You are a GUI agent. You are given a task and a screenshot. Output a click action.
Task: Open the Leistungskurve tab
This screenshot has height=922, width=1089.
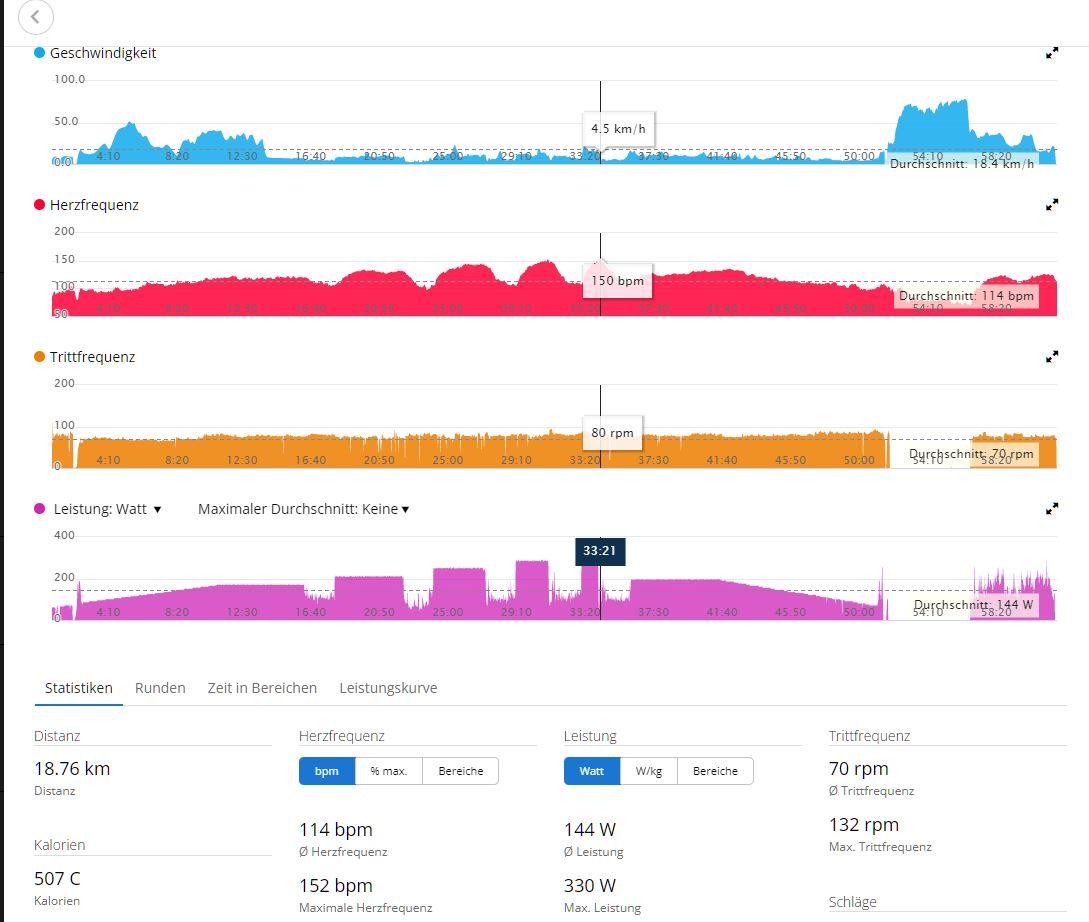pyautogui.click(x=388, y=688)
